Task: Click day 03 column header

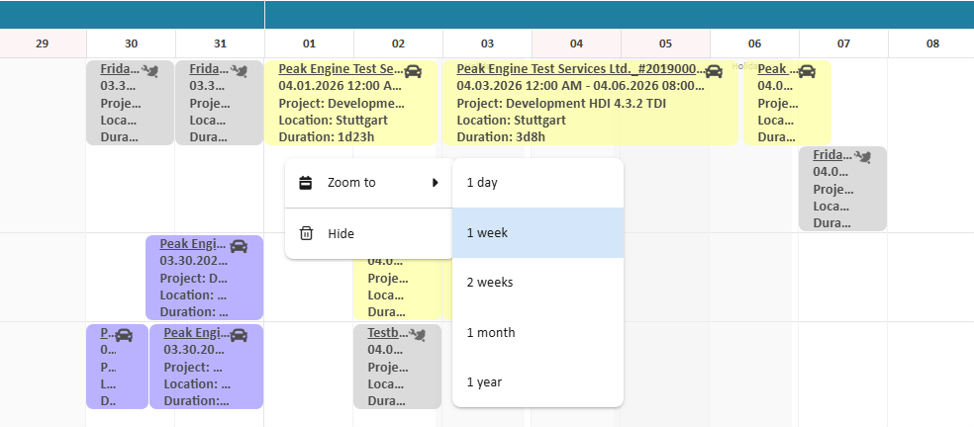Action: [x=488, y=44]
